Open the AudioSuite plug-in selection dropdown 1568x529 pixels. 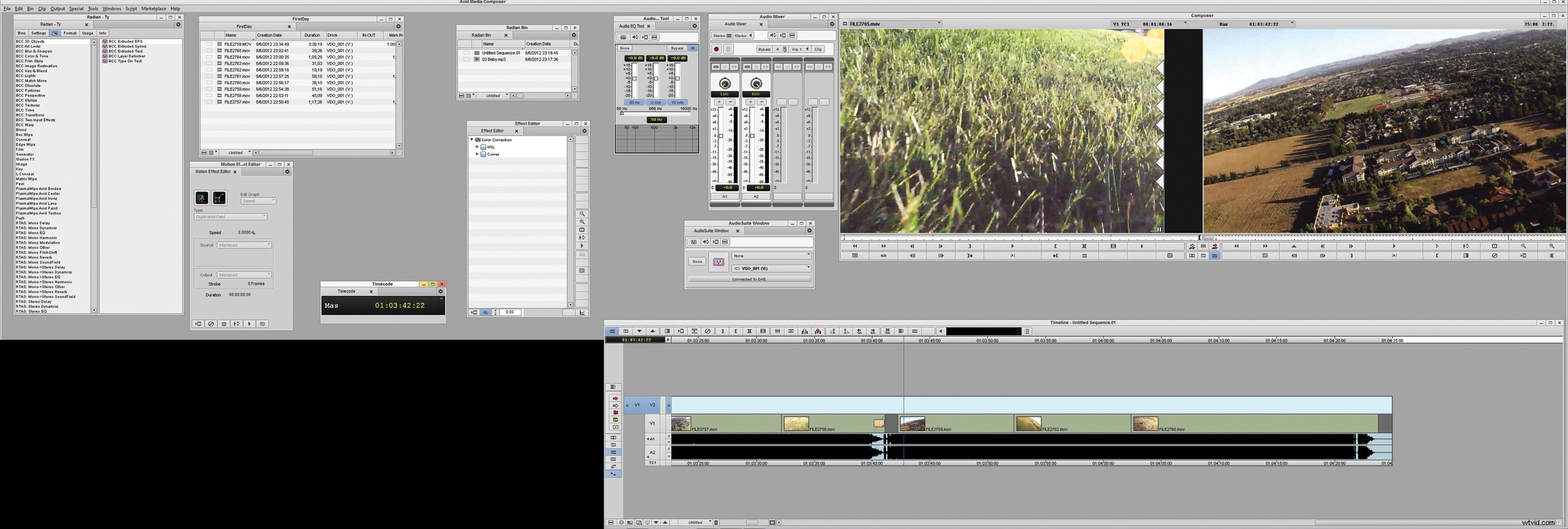(x=772, y=256)
